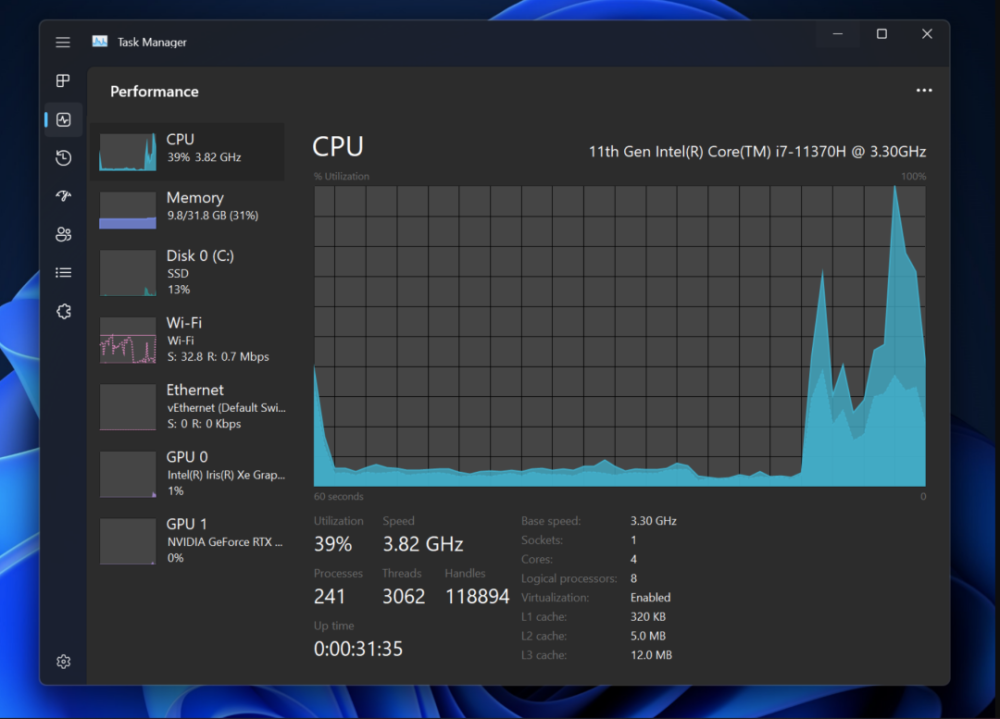Click the 3.30 GHz base speed value
1000x719 pixels.
654,521
